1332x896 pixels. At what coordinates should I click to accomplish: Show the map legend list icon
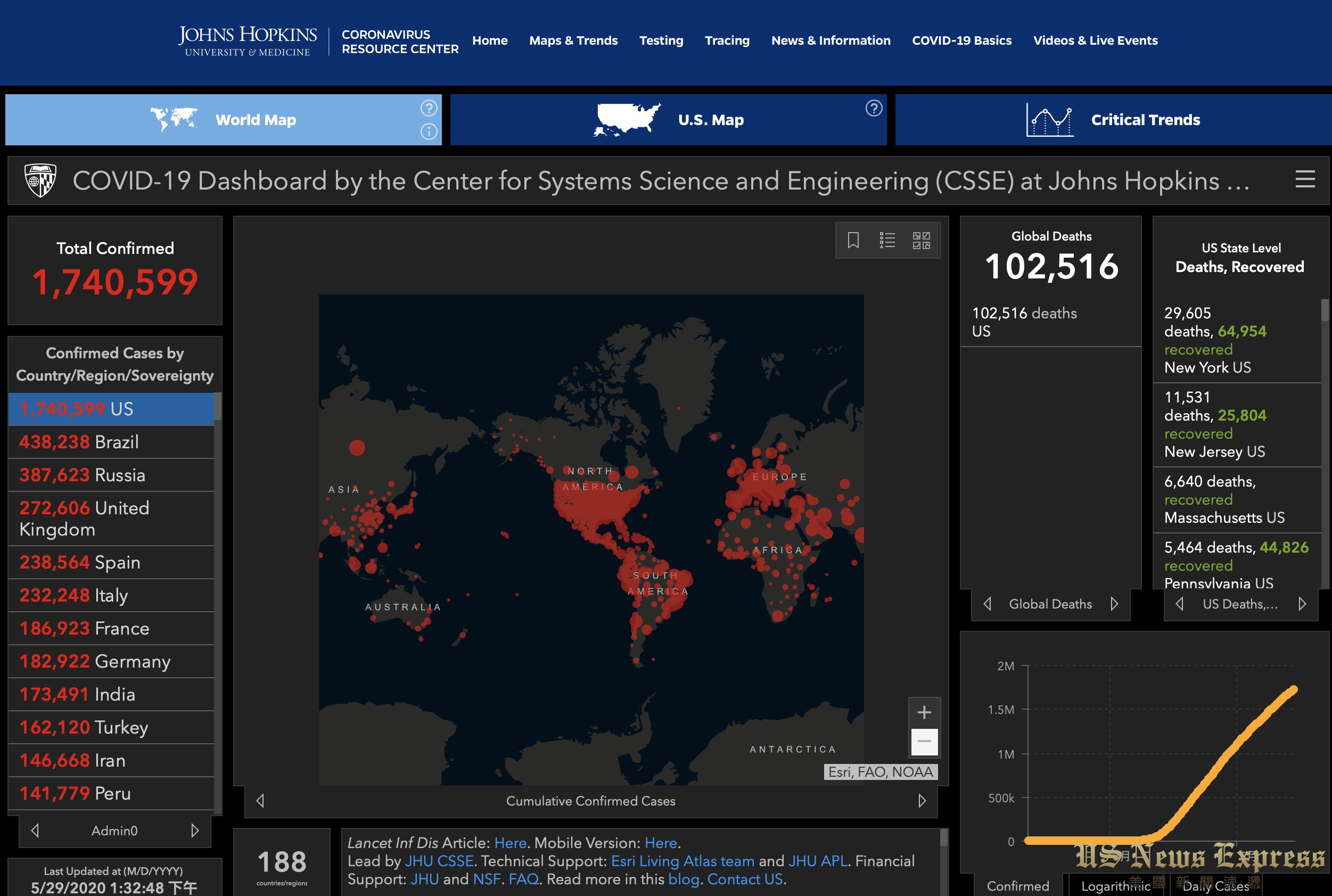pos(887,240)
